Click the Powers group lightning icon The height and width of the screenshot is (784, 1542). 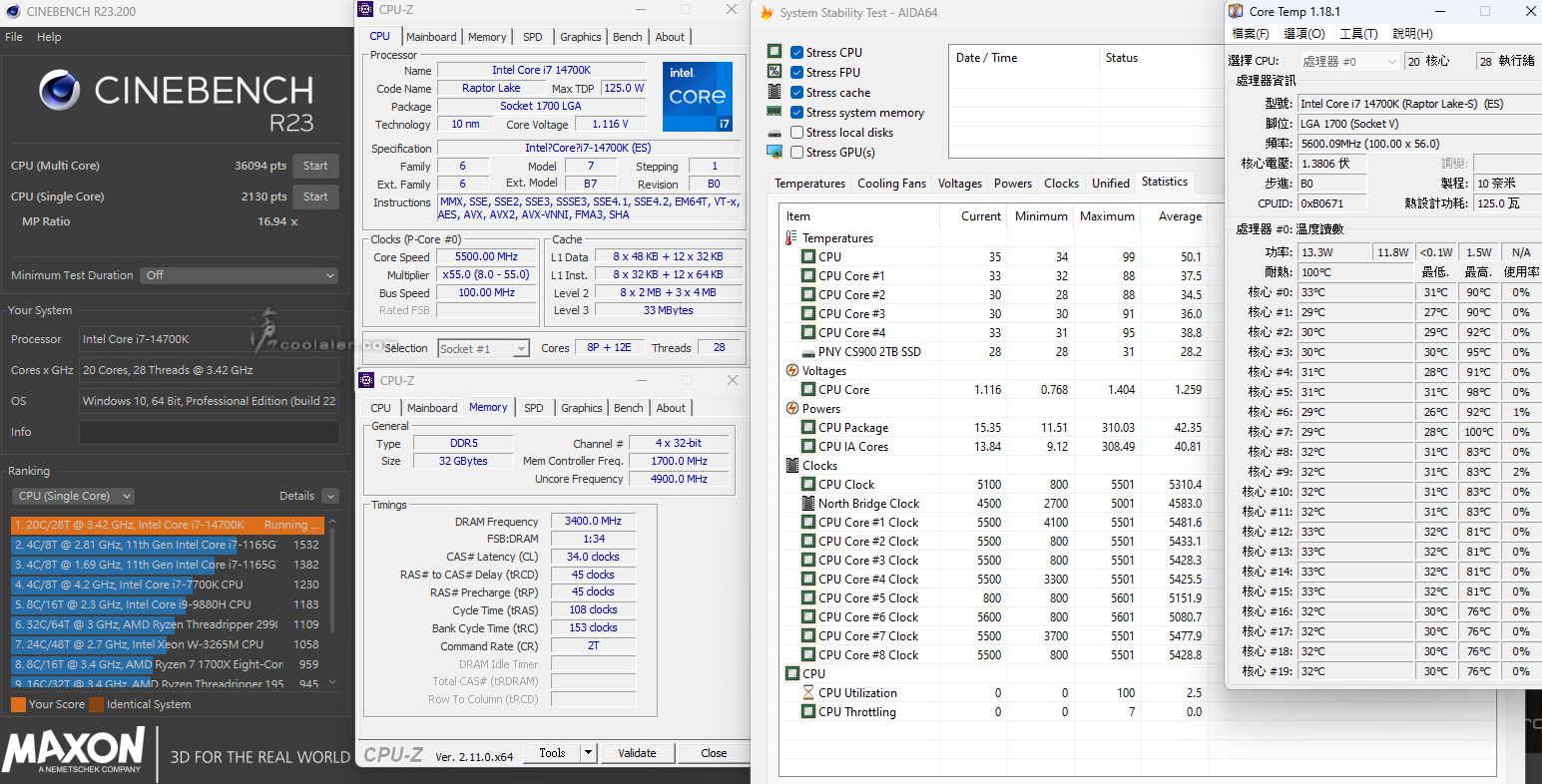coord(792,409)
